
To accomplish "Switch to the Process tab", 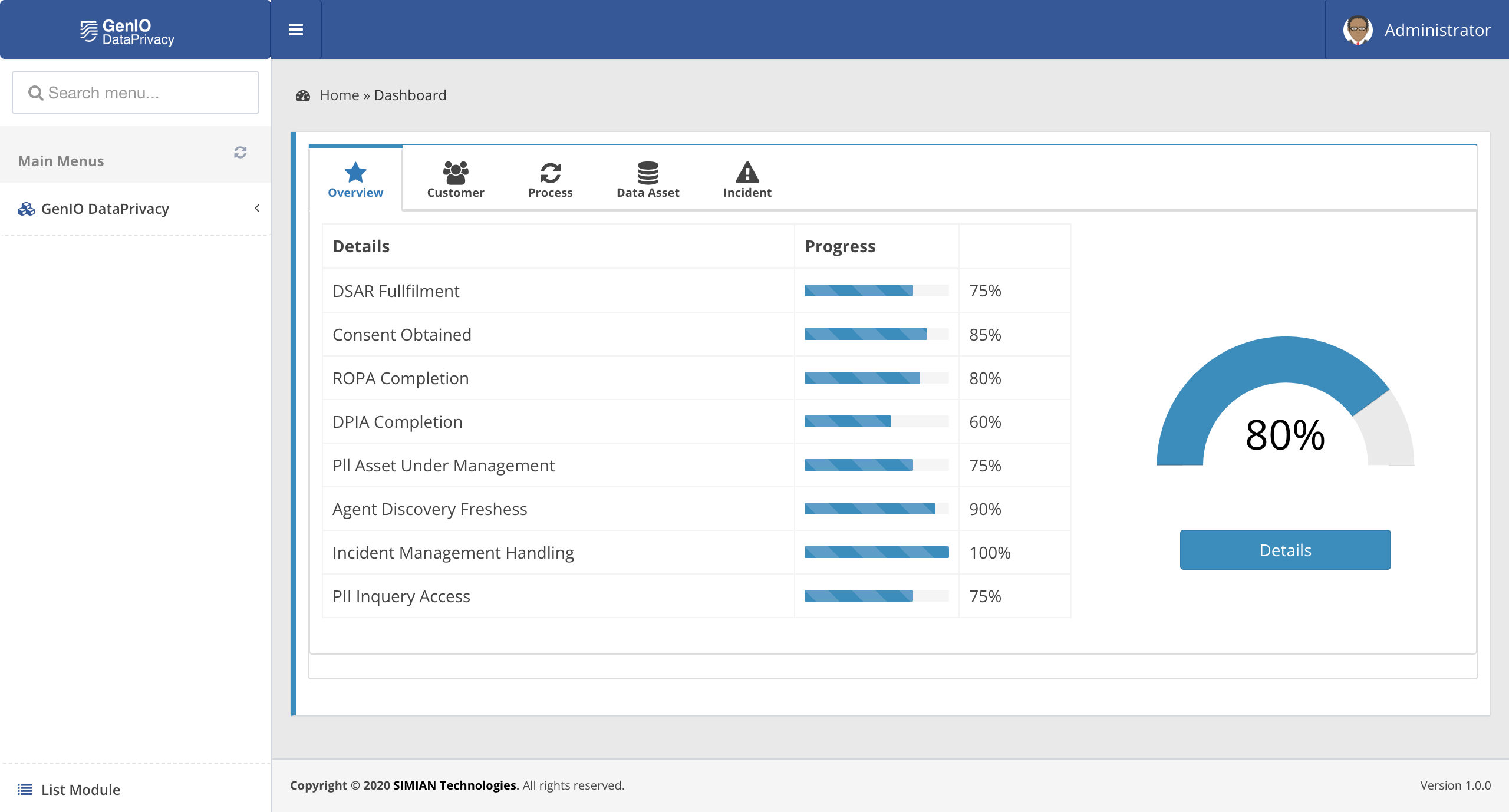I will tap(551, 179).
